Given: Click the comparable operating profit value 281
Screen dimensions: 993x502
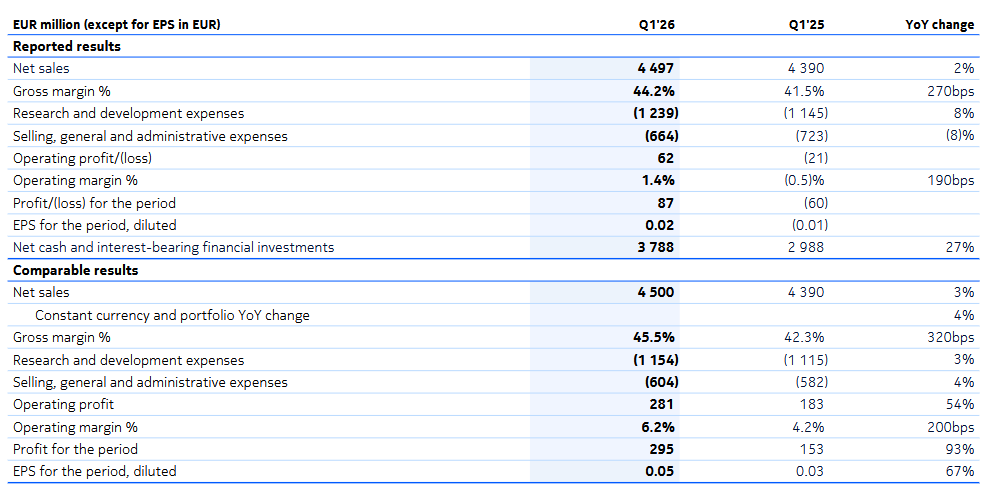Looking at the screenshot, I should click(662, 404).
